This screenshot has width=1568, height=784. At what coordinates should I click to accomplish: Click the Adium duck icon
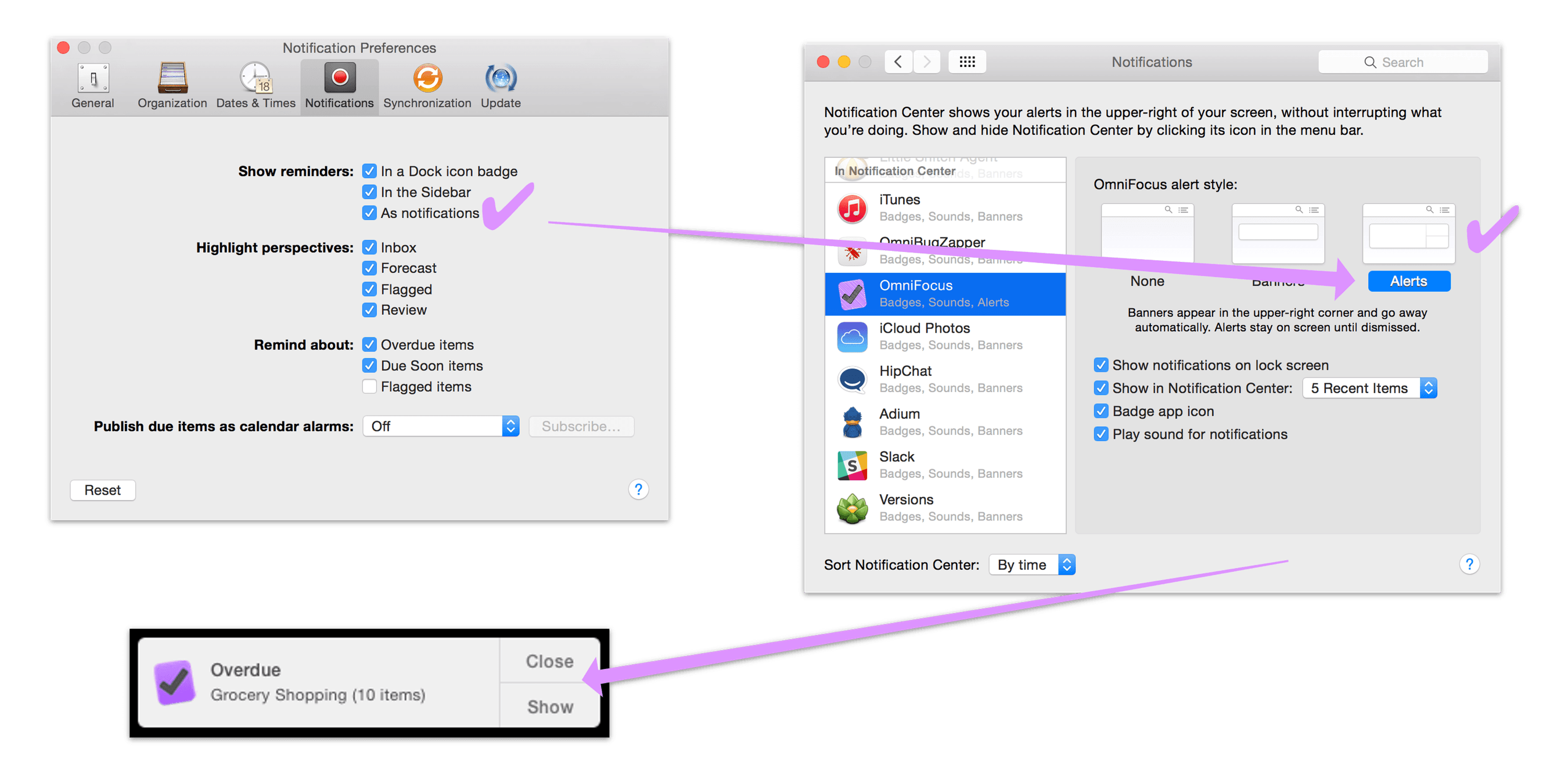pos(852,422)
